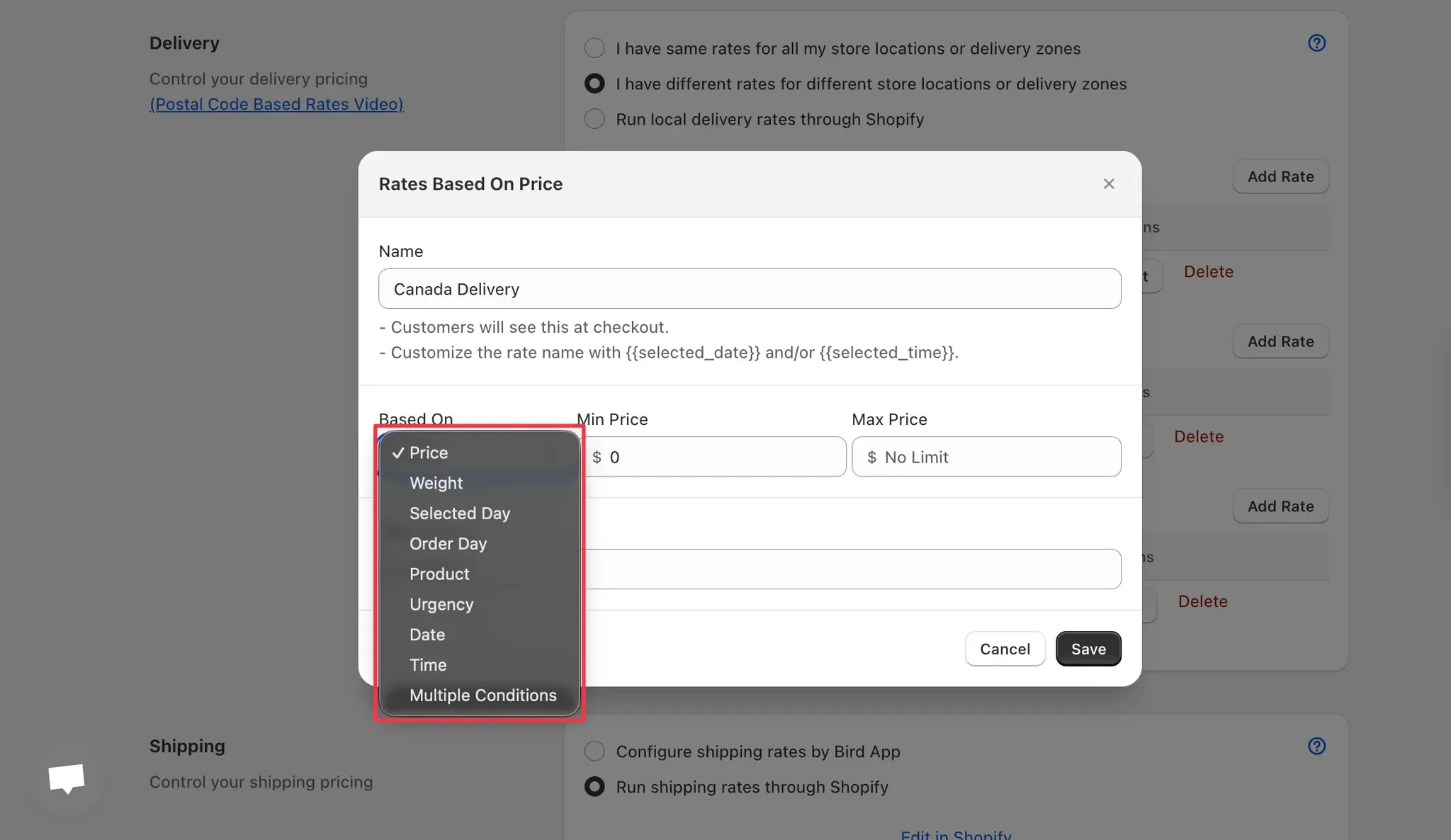Click the topmost Add Rate button

[x=1280, y=176]
